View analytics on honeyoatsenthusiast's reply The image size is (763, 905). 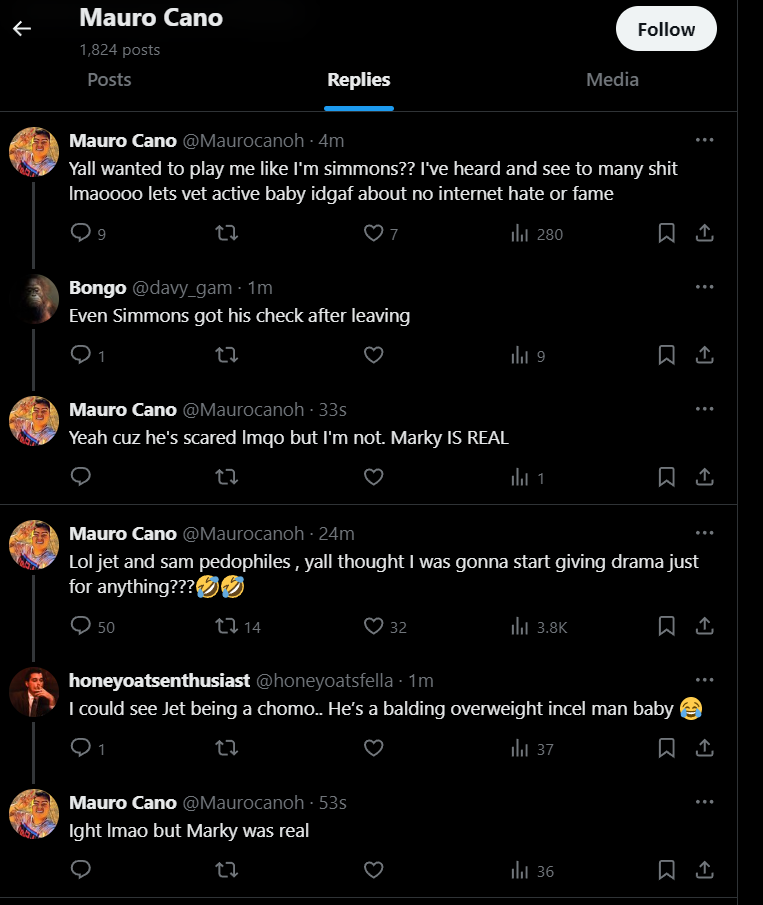click(x=519, y=748)
